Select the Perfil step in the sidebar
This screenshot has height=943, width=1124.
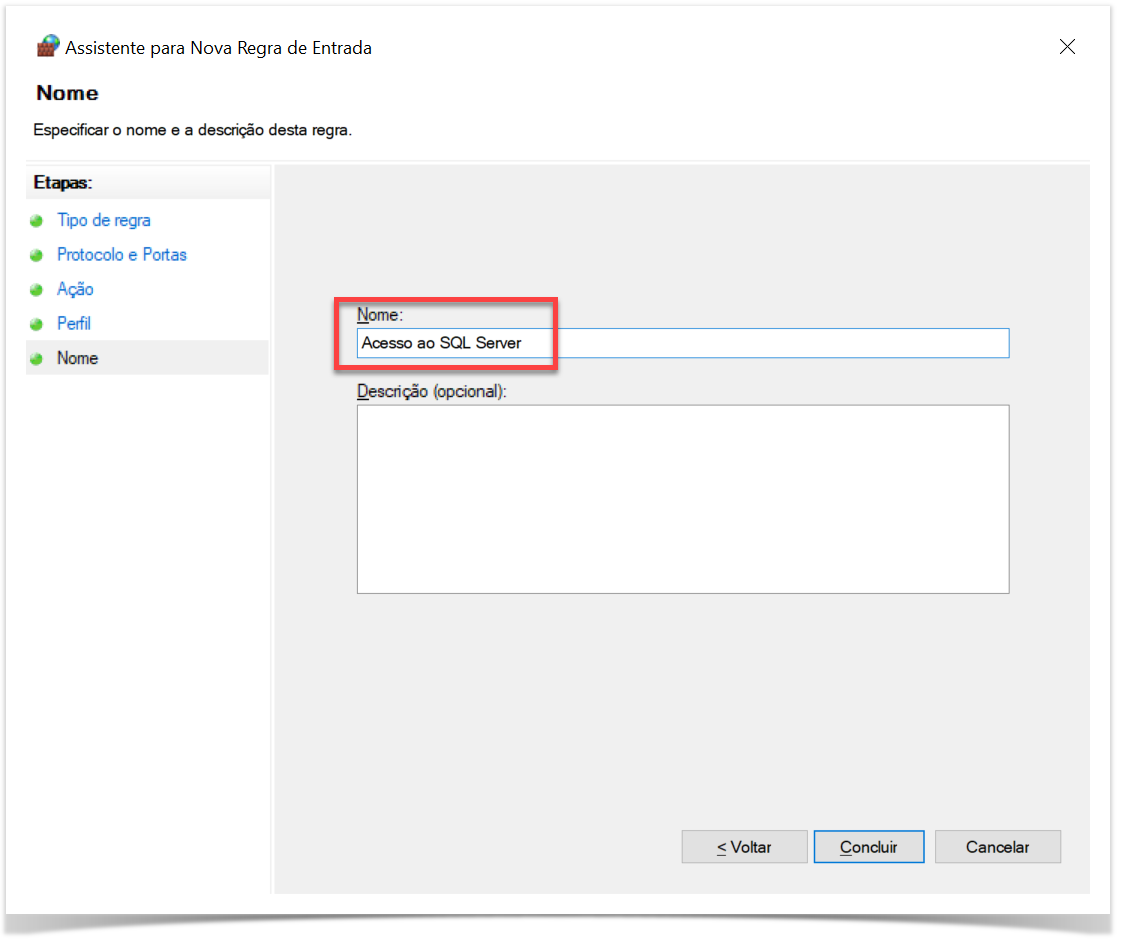(74, 324)
